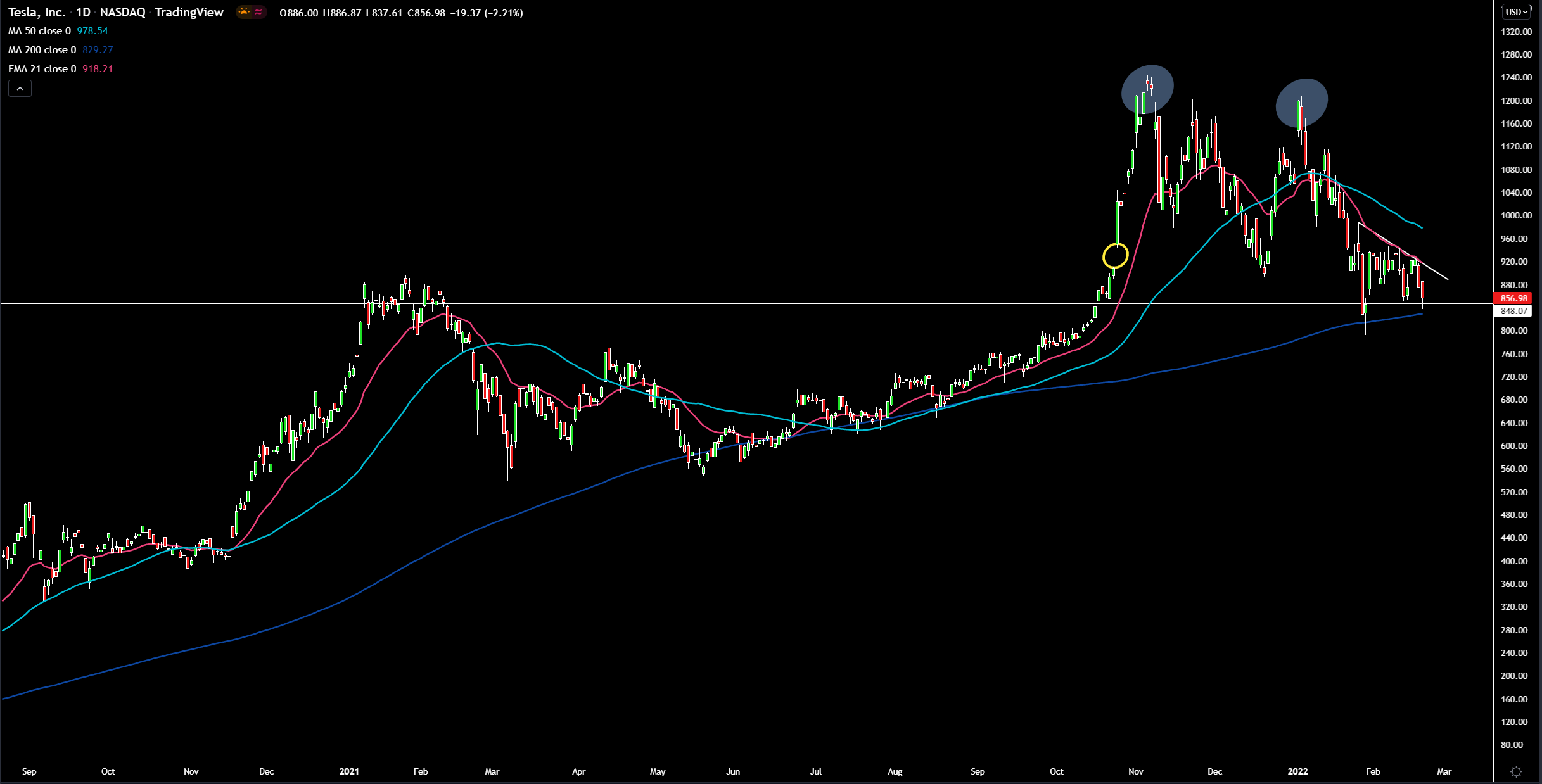This screenshot has width=1542, height=784.
Task: Click the L837.61 low value in header
Action: click(384, 13)
